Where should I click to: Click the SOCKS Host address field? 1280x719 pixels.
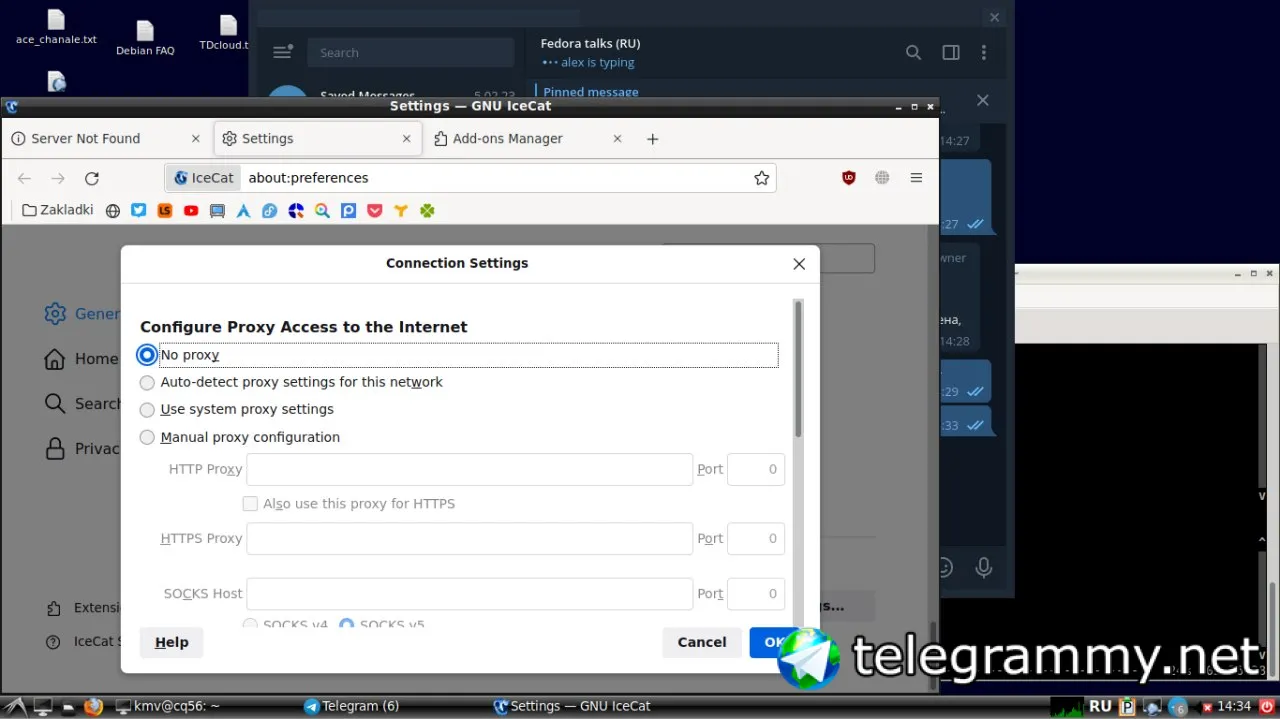coord(469,594)
